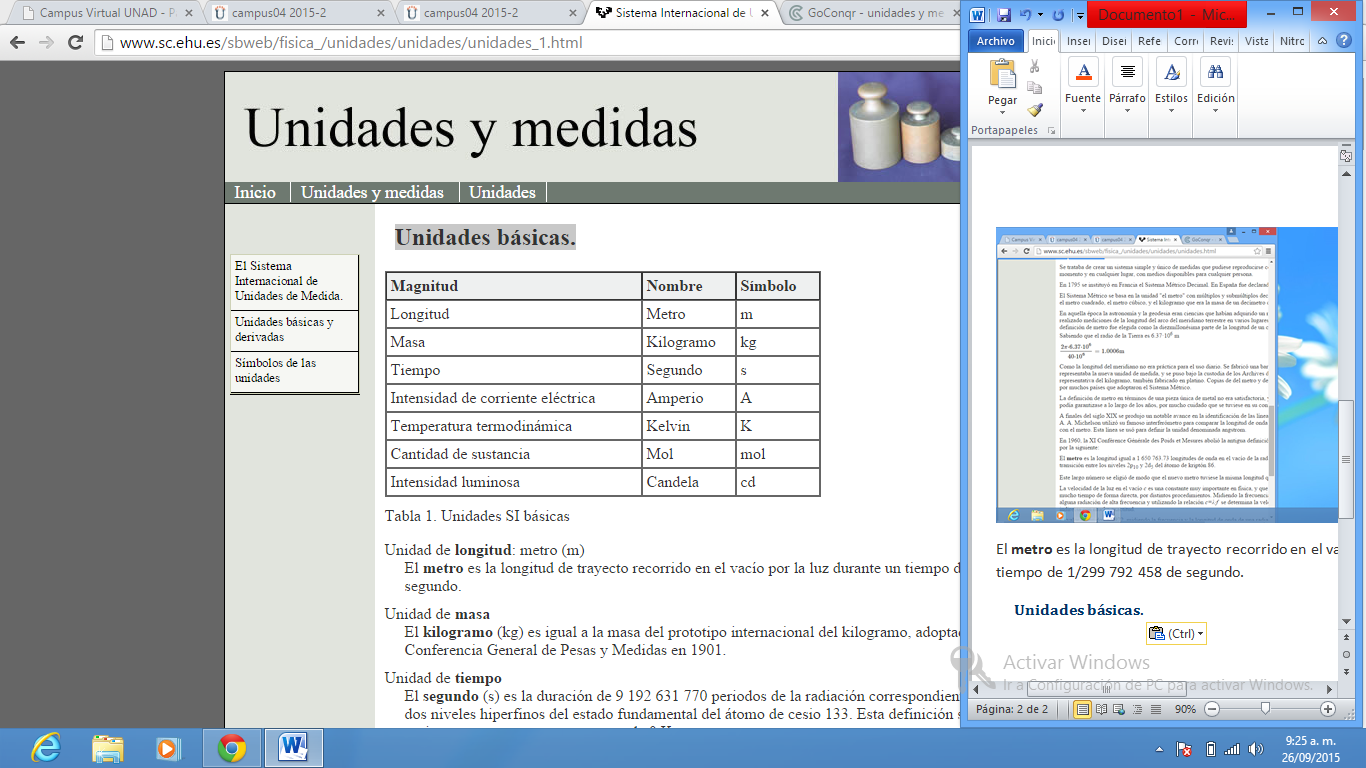The height and width of the screenshot is (768, 1366).
Task: Switch to web layout view
Action: tap(1118, 709)
